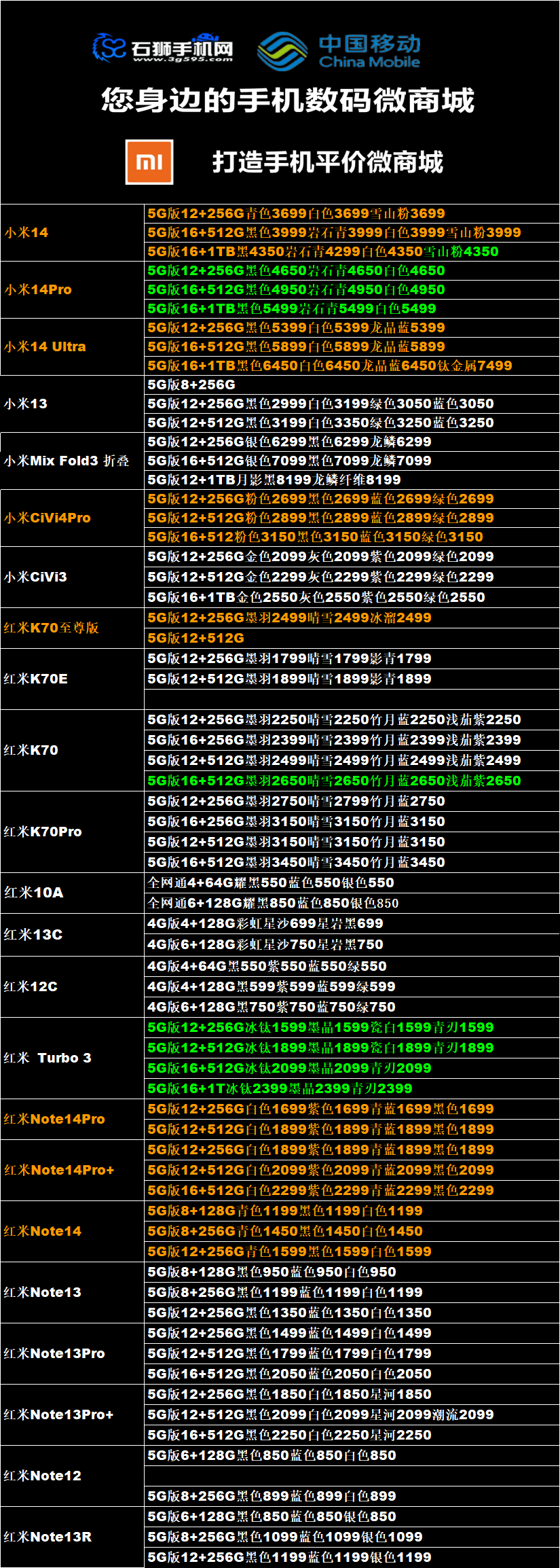Select the '红米12C' model cell
Screen dimensions: 560x1568
72,986
